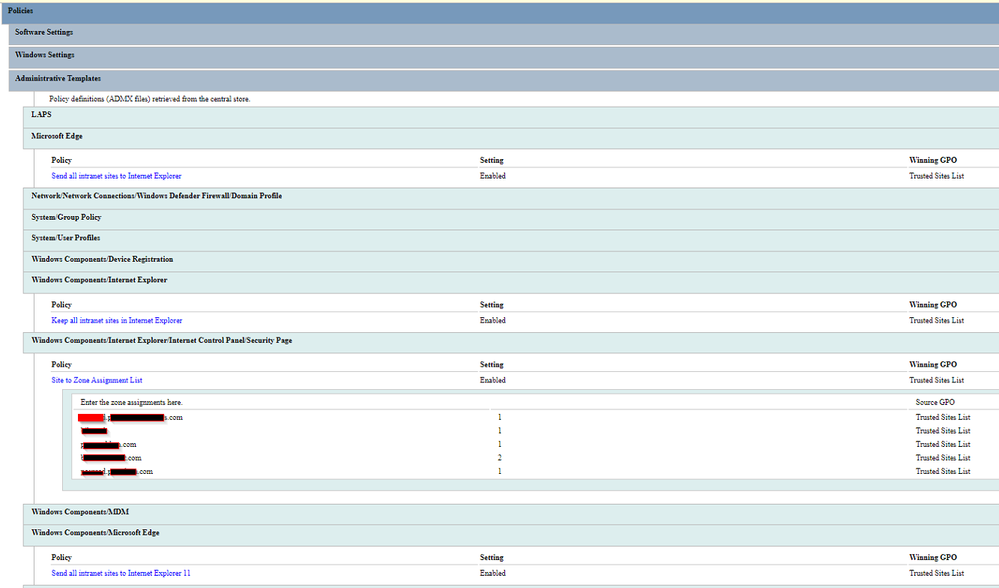Select the ADMX central store note text
Image resolution: width=999 pixels, height=588 pixels.
pyautogui.click(x=150, y=99)
